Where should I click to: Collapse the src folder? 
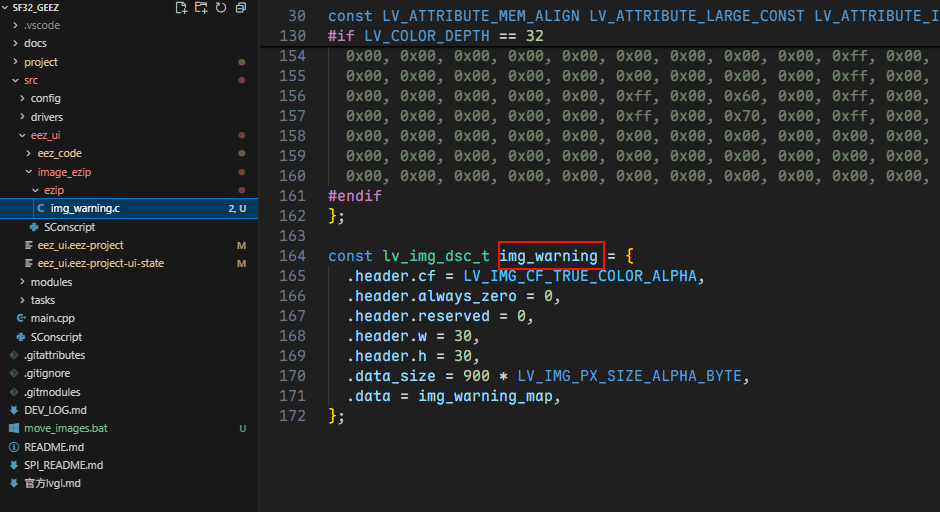pyautogui.click(x=31, y=80)
